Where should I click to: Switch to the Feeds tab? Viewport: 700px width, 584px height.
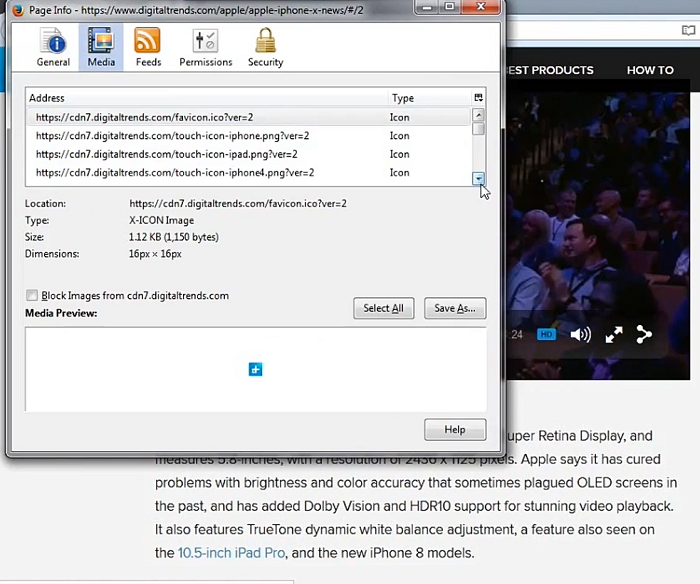click(x=148, y=47)
